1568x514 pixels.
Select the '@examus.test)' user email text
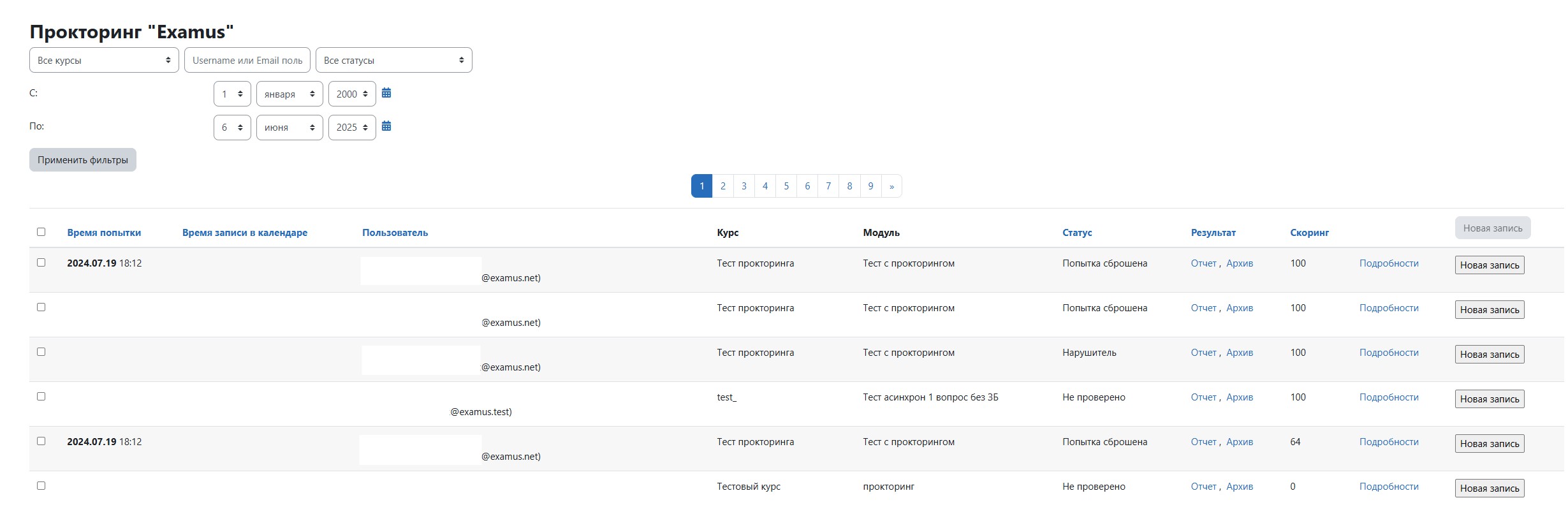point(481,412)
